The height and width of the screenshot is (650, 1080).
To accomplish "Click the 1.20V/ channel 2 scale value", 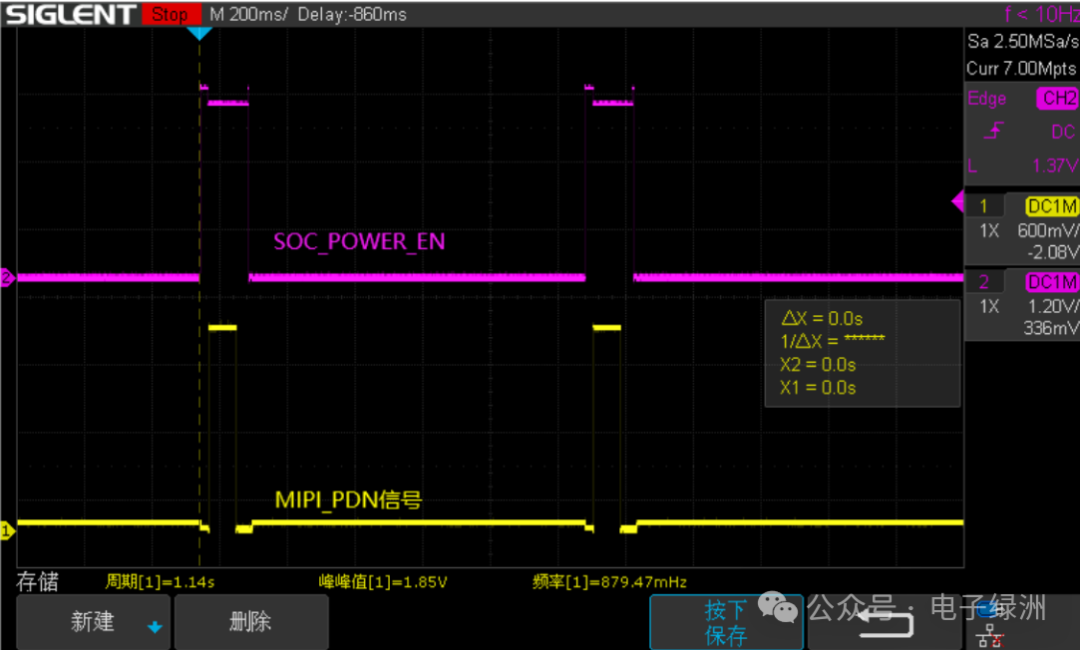I will (1052, 306).
